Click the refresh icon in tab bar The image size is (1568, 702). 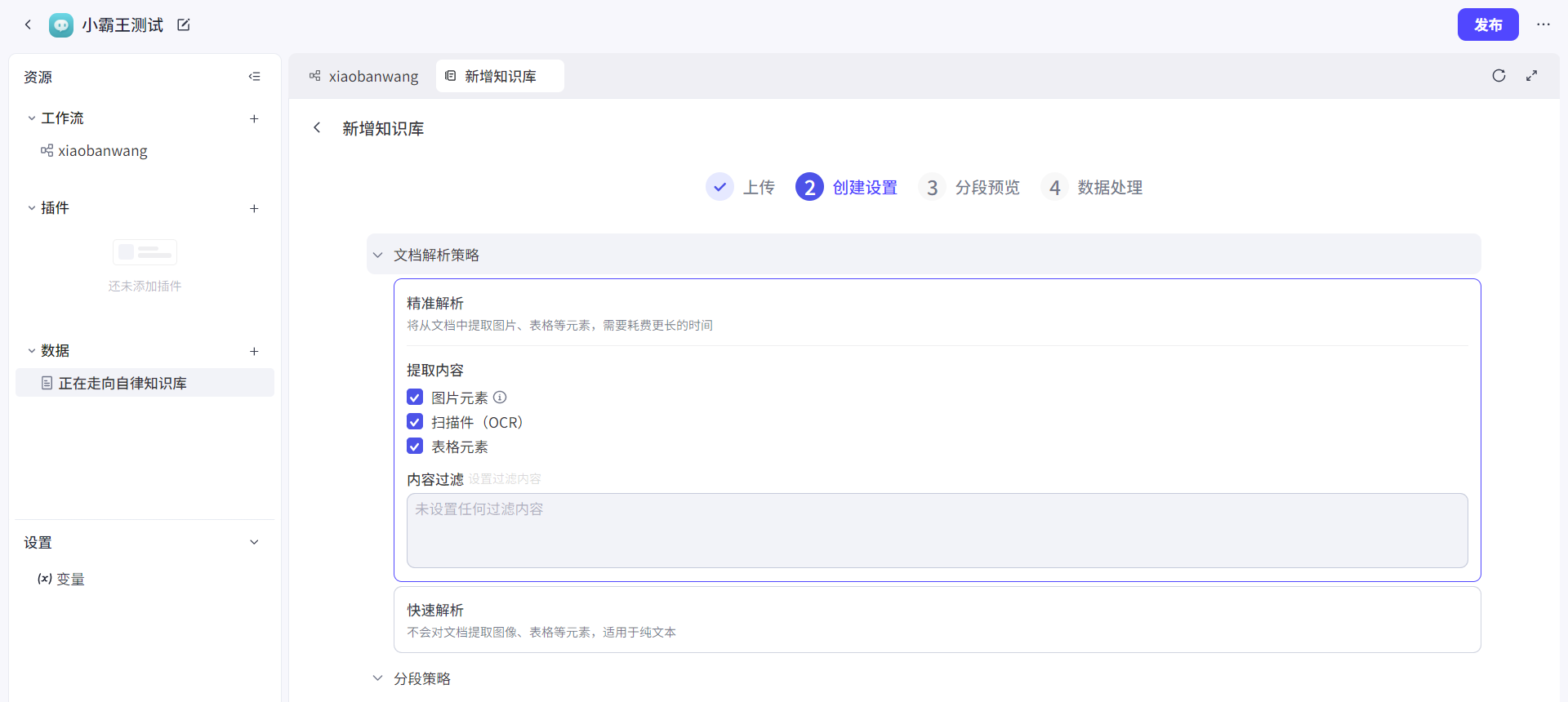[1499, 76]
